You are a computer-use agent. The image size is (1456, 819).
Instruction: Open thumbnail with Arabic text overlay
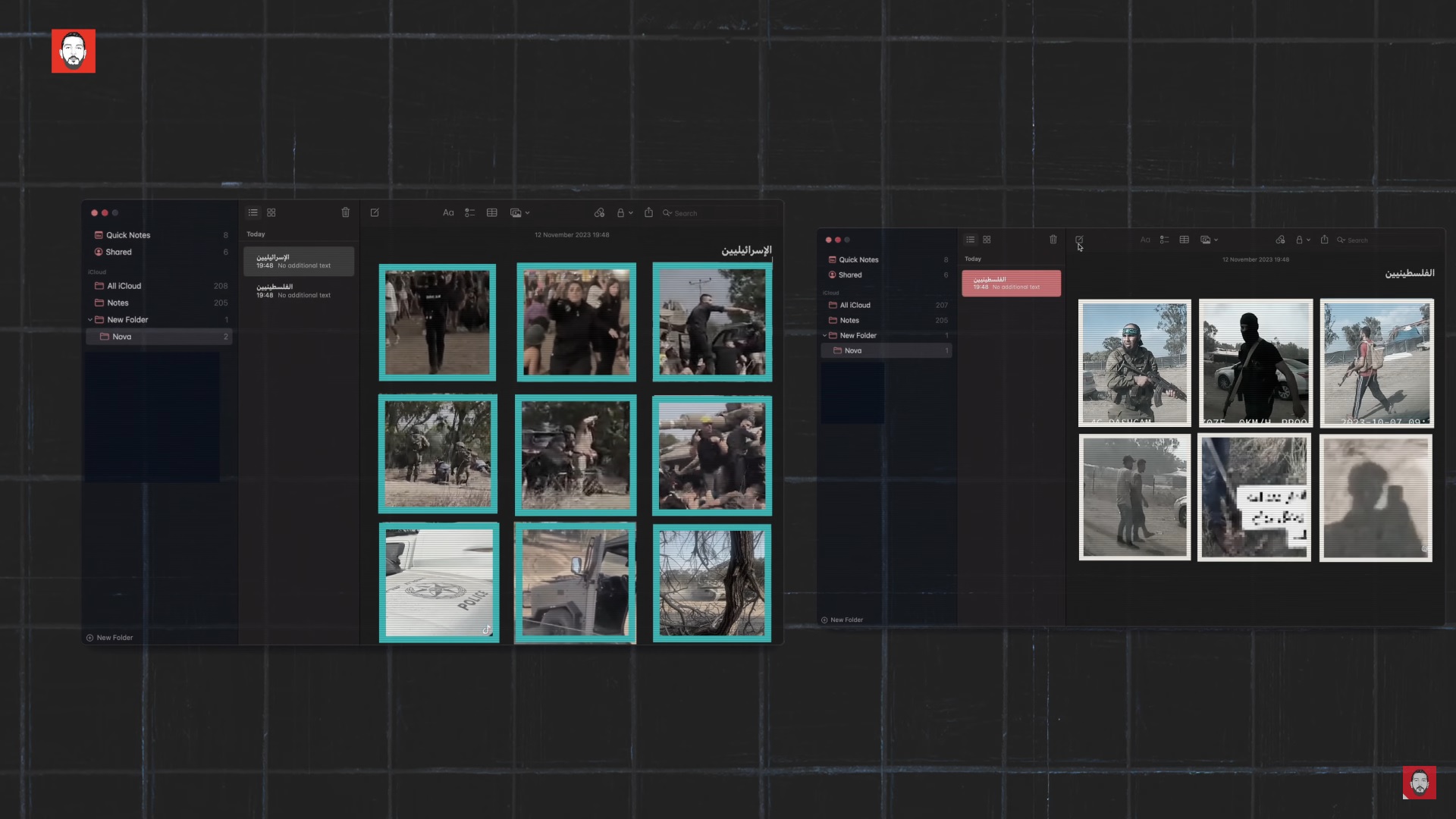point(1254,497)
